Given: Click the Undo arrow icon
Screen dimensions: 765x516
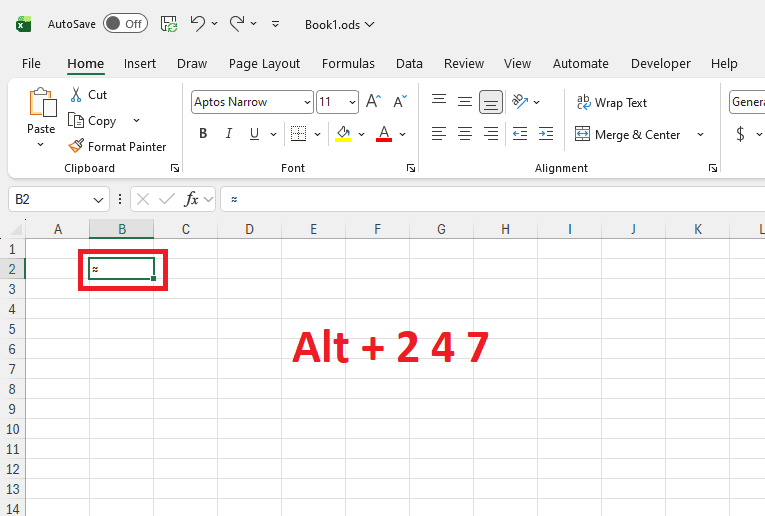Looking at the screenshot, I should tap(198, 23).
